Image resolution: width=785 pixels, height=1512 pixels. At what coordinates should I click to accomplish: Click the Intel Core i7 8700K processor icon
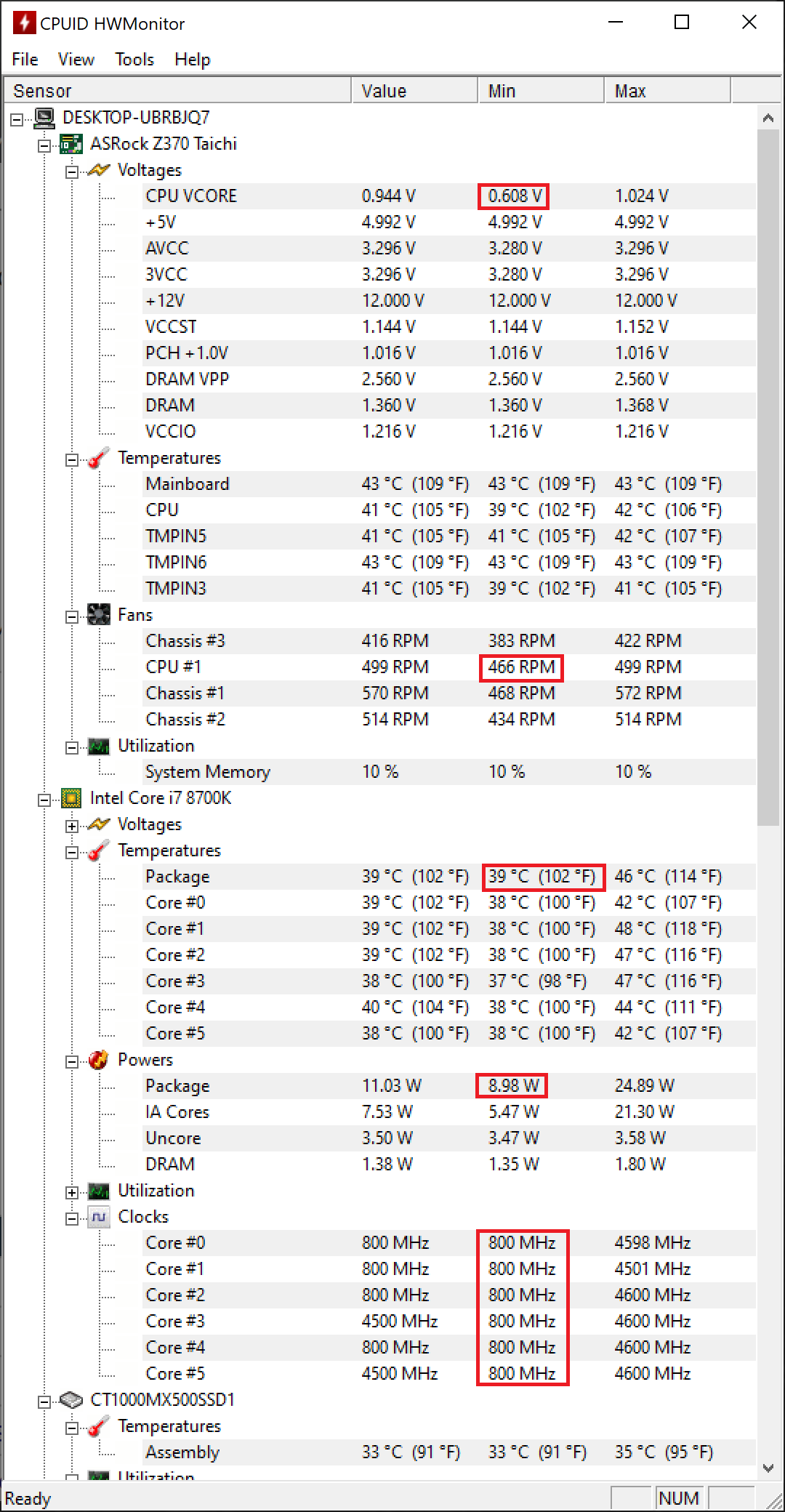(x=71, y=798)
